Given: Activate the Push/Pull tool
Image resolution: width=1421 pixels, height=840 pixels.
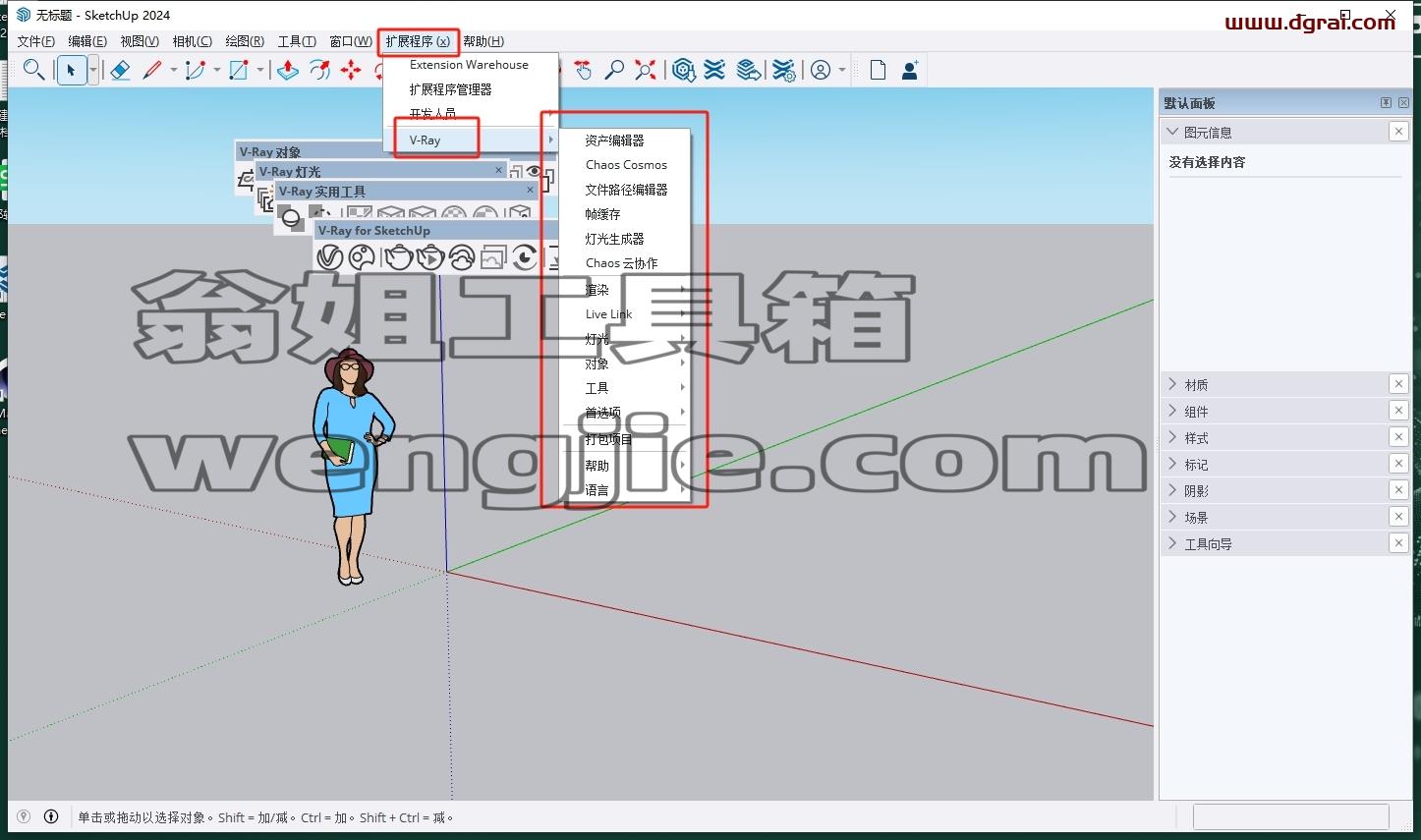Looking at the screenshot, I should (288, 70).
